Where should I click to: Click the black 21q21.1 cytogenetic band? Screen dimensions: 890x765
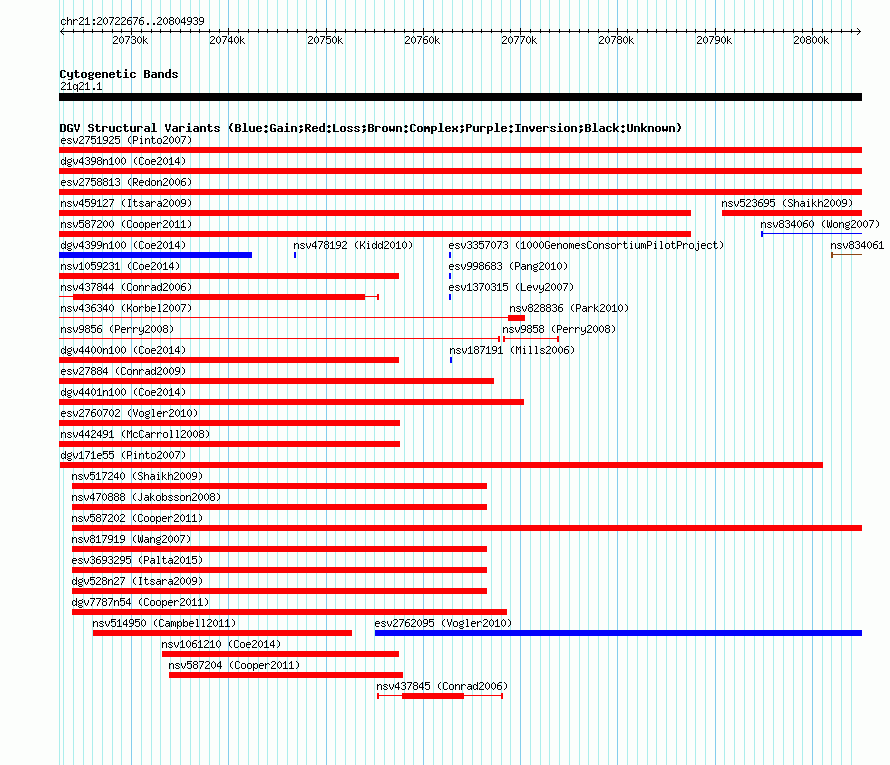[460, 97]
